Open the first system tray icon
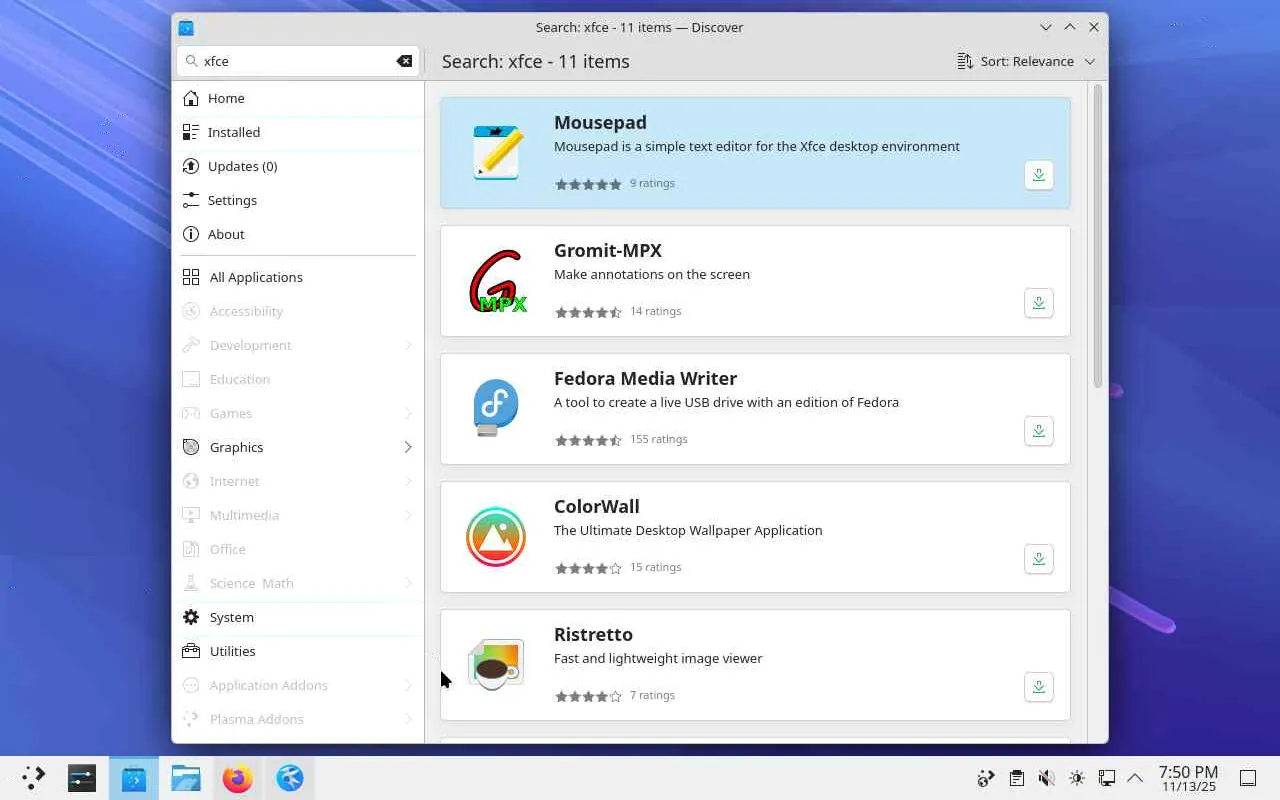 click(x=986, y=778)
